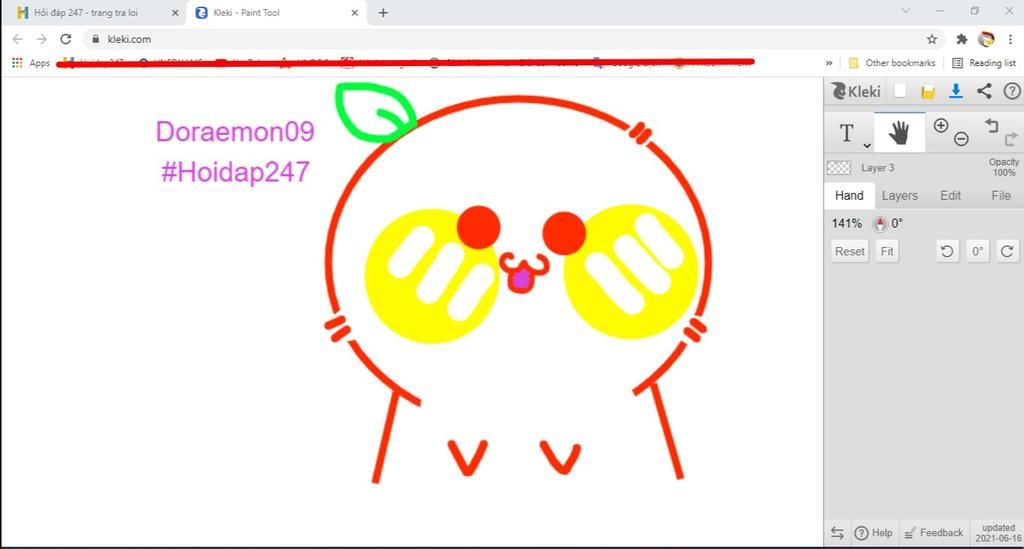Undo the last action
This screenshot has height=549, width=1024.
[x=991, y=125]
